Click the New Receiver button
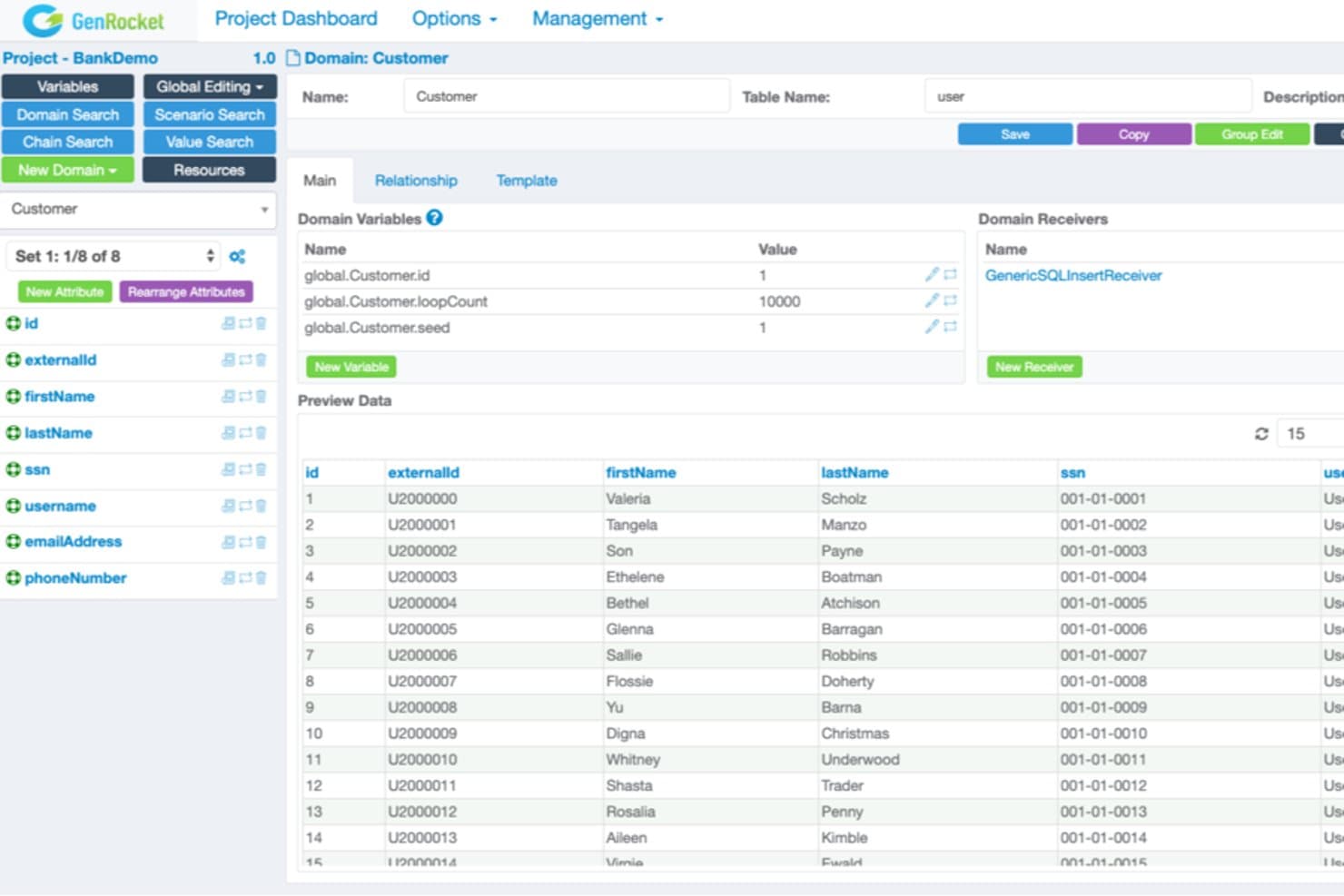The width and height of the screenshot is (1344, 896). (1034, 367)
